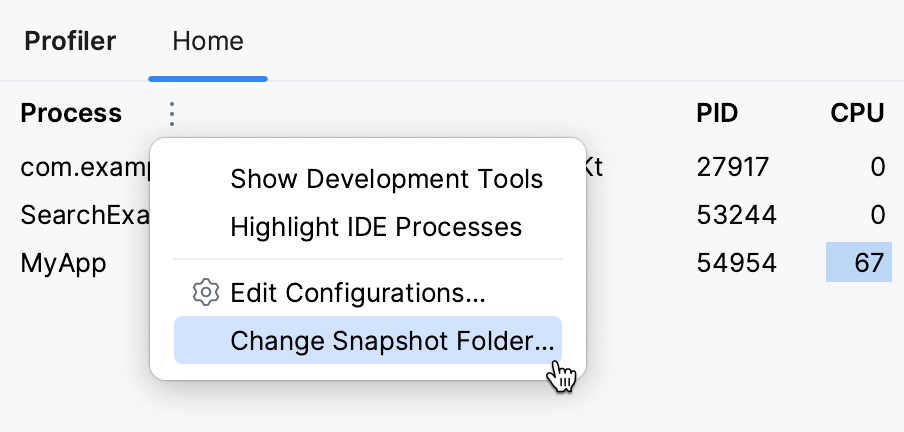
Task: Open Edit Configurations... from the popup
Action: tap(358, 294)
